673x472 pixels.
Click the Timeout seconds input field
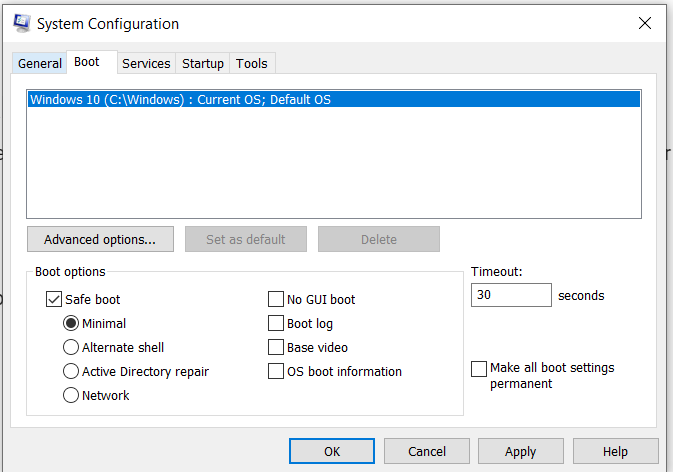pos(510,295)
